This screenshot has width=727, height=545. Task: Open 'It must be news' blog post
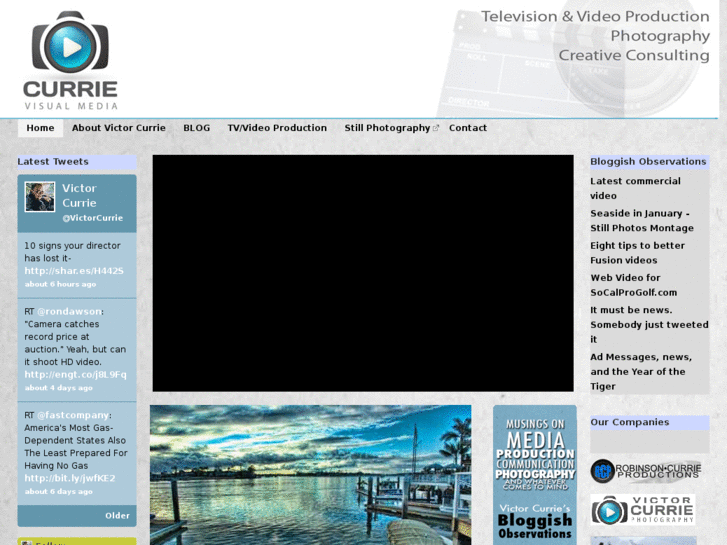(x=649, y=325)
